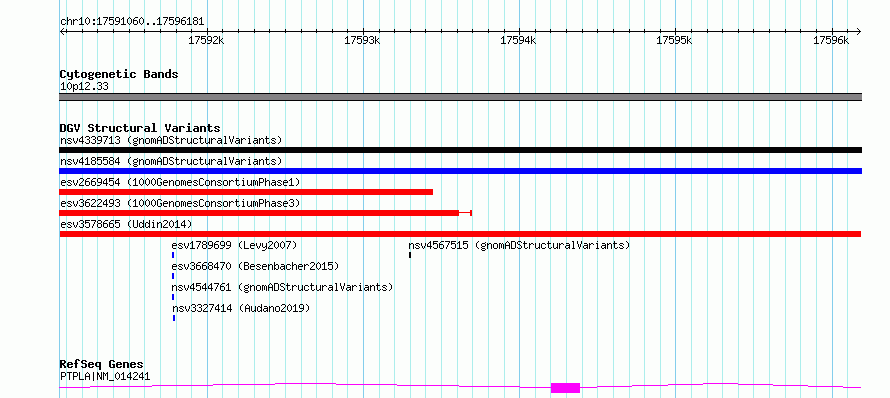Click the 17593k ruler label

(x=362, y=41)
